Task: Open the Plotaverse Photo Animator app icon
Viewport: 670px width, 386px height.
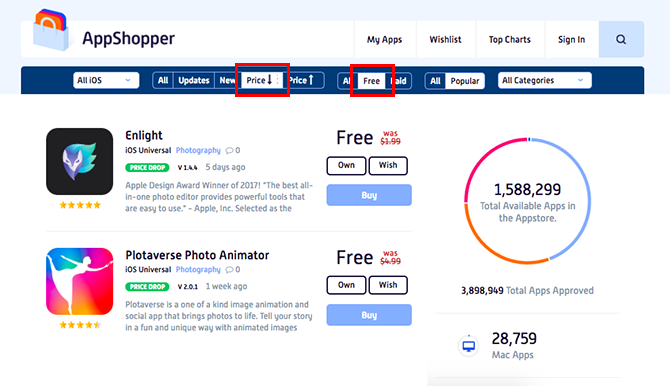Action: [79, 281]
